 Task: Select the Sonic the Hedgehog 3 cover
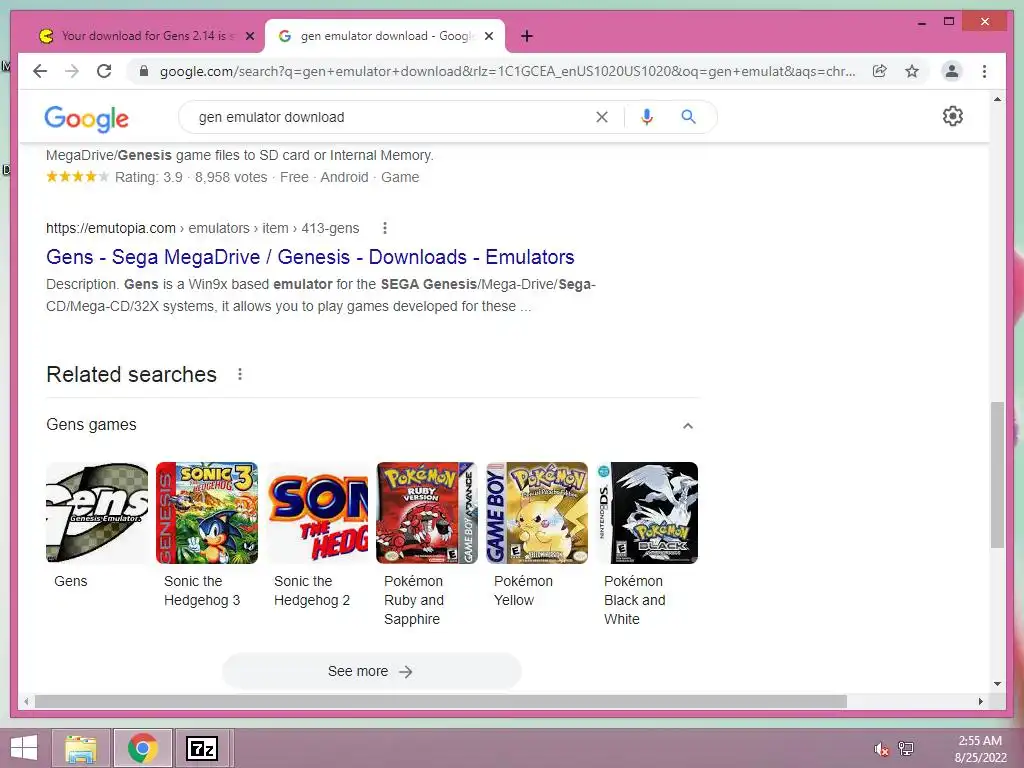pos(206,513)
